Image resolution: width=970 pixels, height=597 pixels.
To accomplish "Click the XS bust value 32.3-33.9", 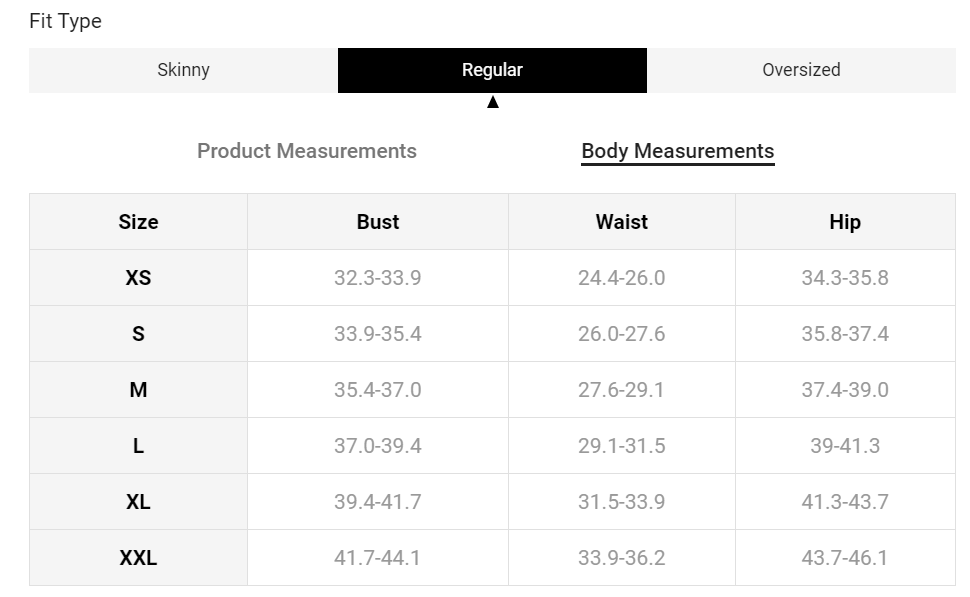I will tap(378, 278).
